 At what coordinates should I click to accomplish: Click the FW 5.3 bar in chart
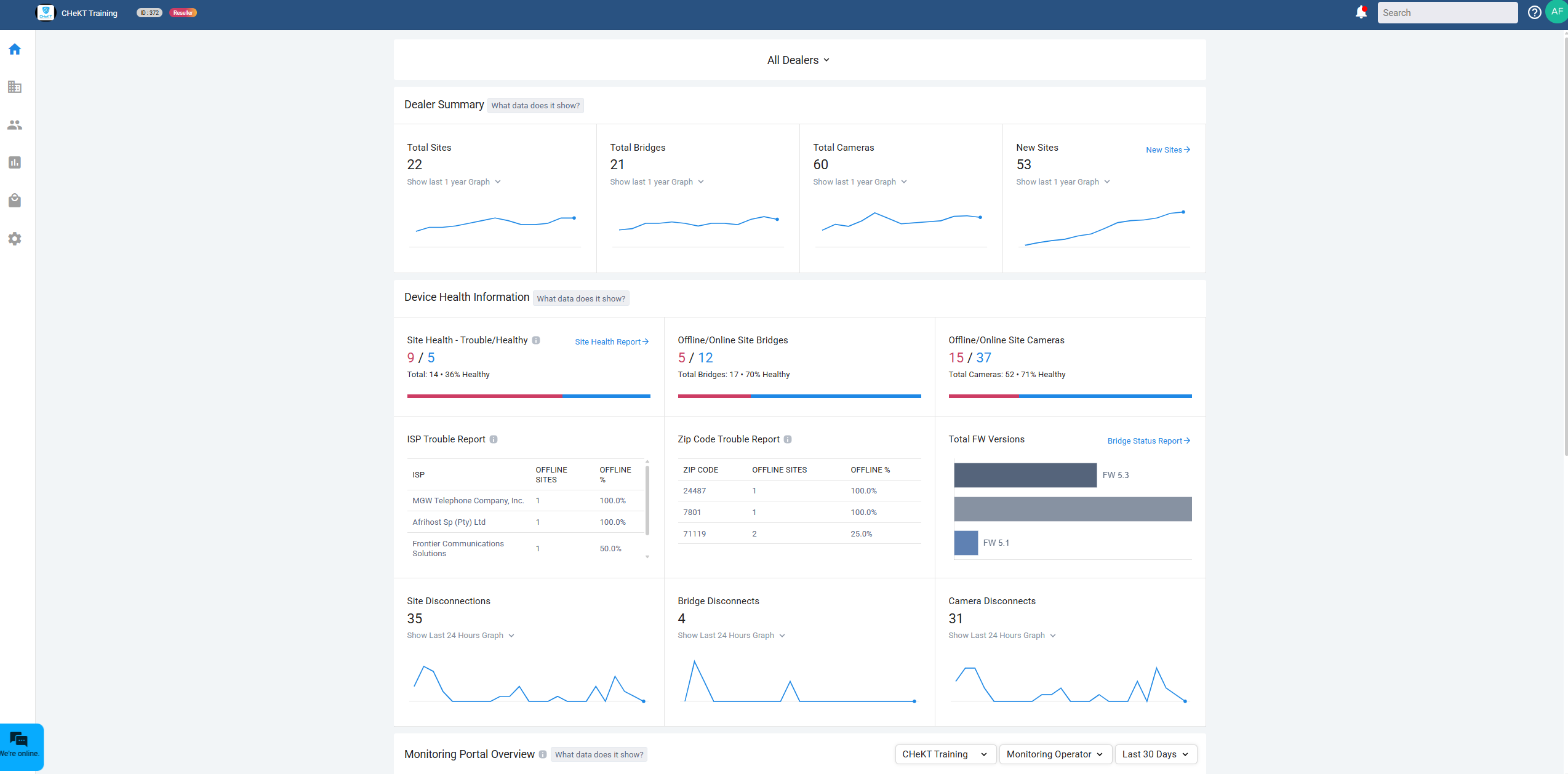point(1025,476)
